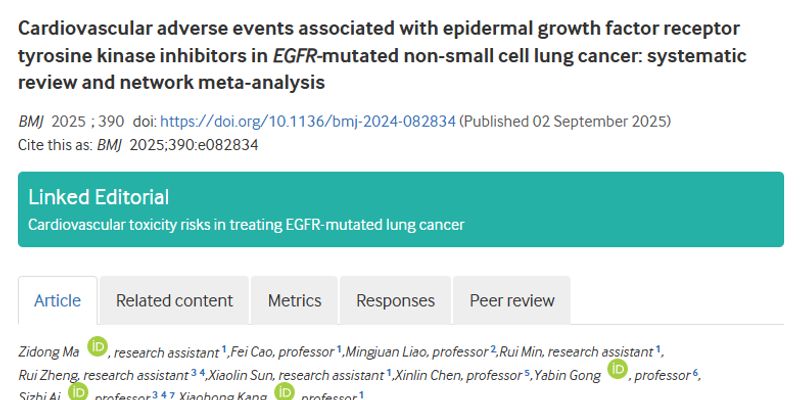Click the article title heading
The height and width of the screenshot is (400, 800).
(x=380, y=54)
